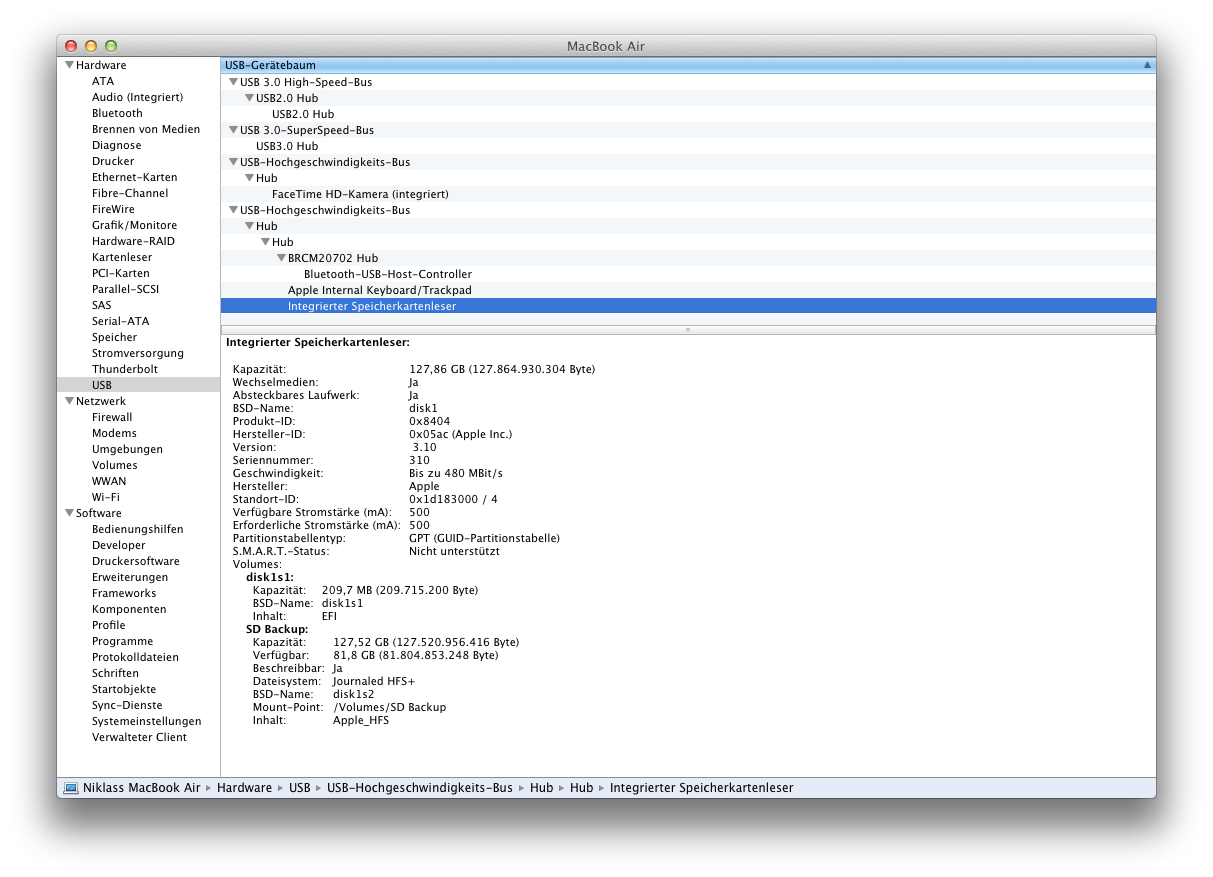
Task: Select Bedienungshilfen under Software
Action: coord(138,529)
